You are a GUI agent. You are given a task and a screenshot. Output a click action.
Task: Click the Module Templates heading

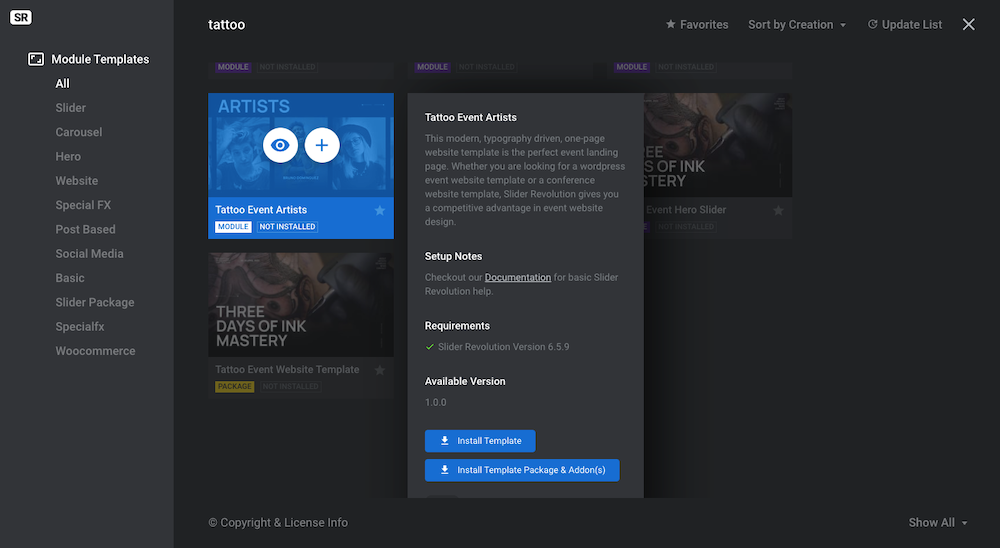(x=99, y=59)
